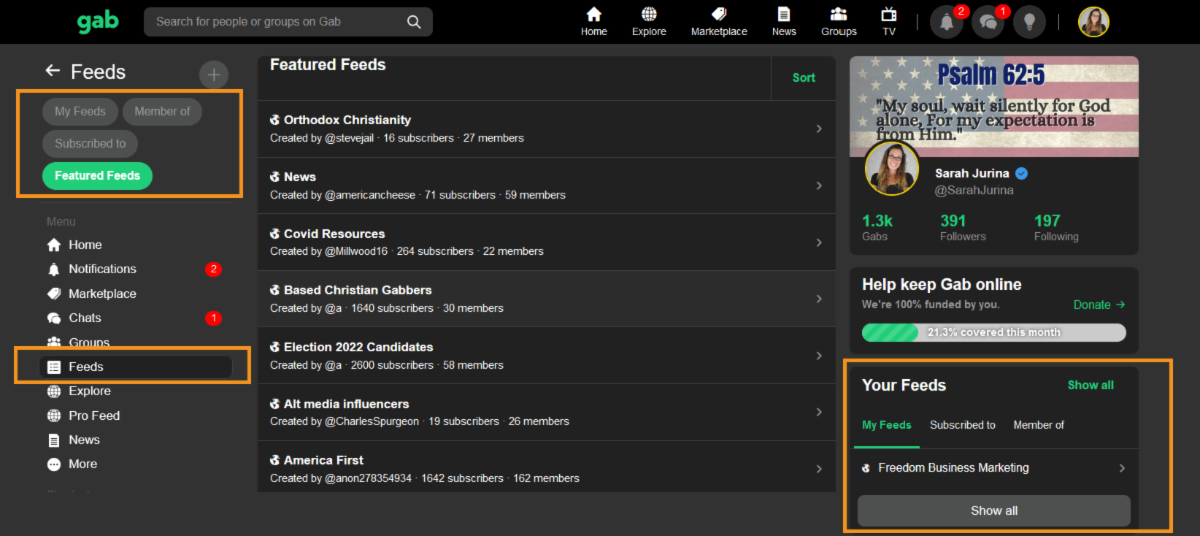This screenshot has height=536, width=1200.
Task: Select the My Feeds filter pill
Action: pos(80,111)
